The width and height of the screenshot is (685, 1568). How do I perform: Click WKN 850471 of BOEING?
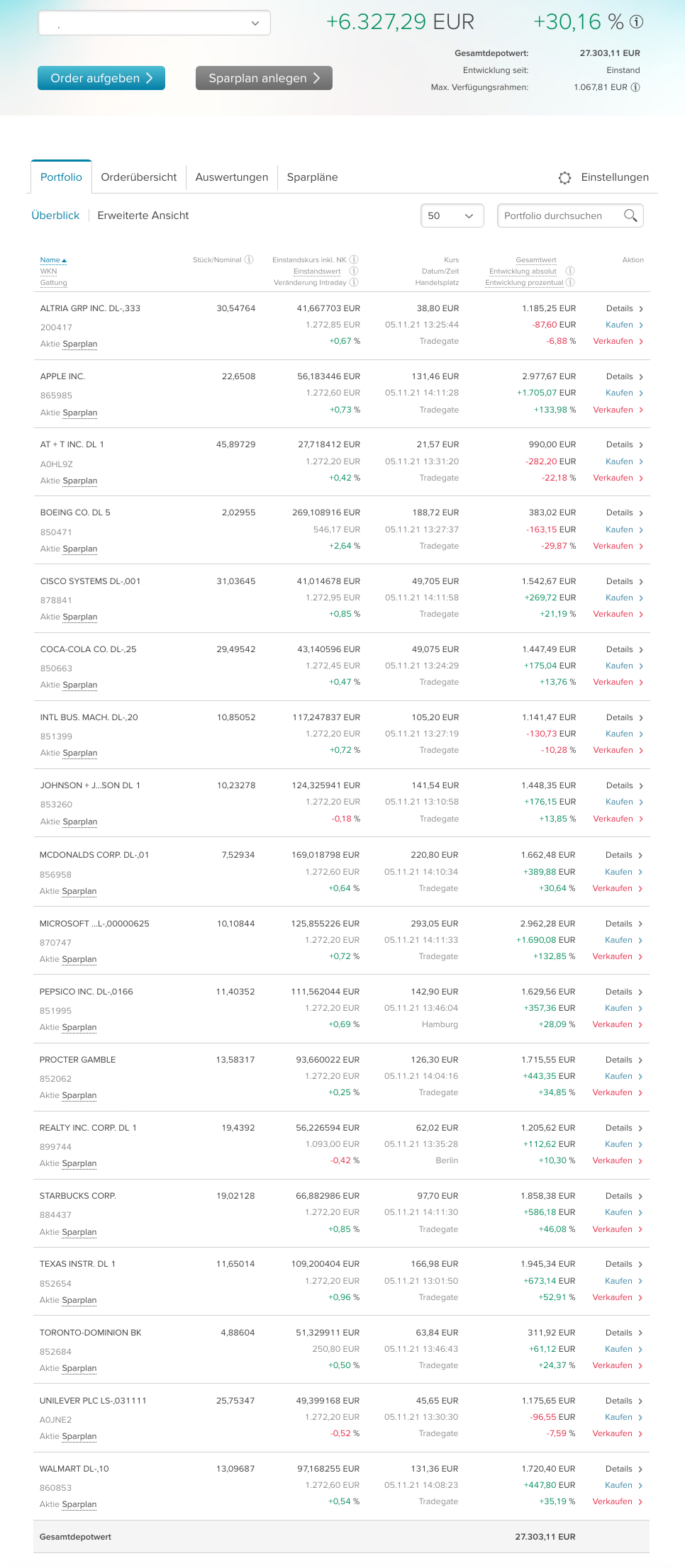coord(56,532)
